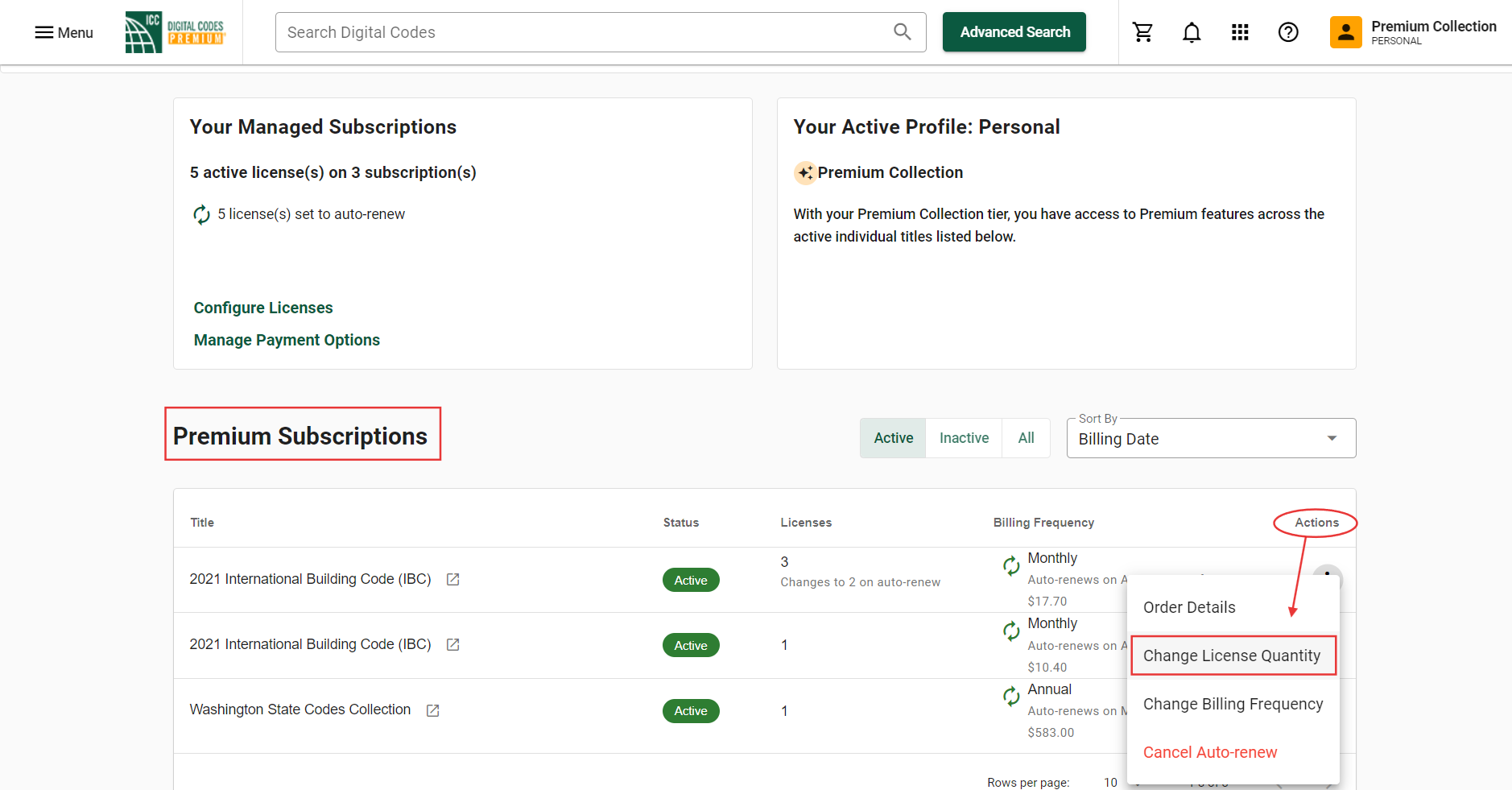The width and height of the screenshot is (1512, 790).
Task: Open the apps grid menu
Action: pyautogui.click(x=1240, y=32)
